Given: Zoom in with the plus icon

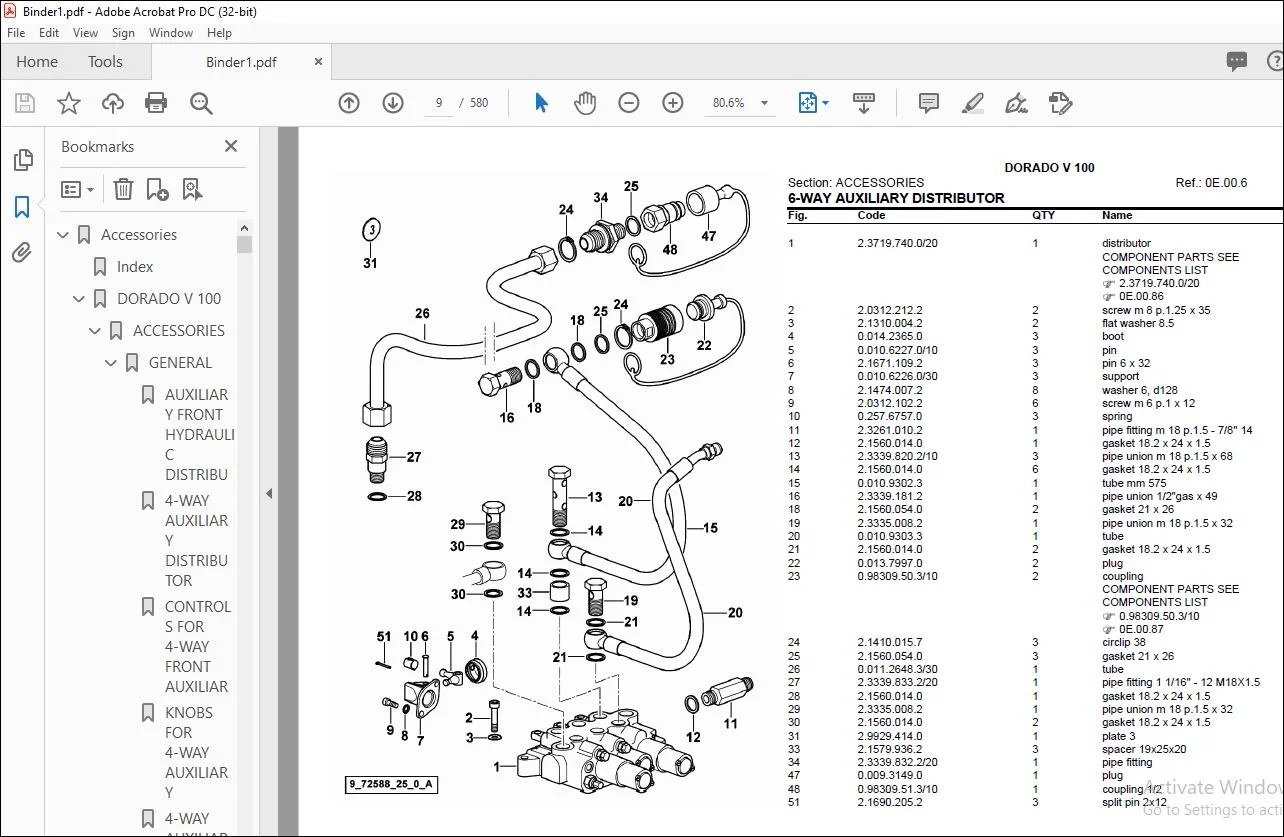Looking at the screenshot, I should [x=673, y=103].
